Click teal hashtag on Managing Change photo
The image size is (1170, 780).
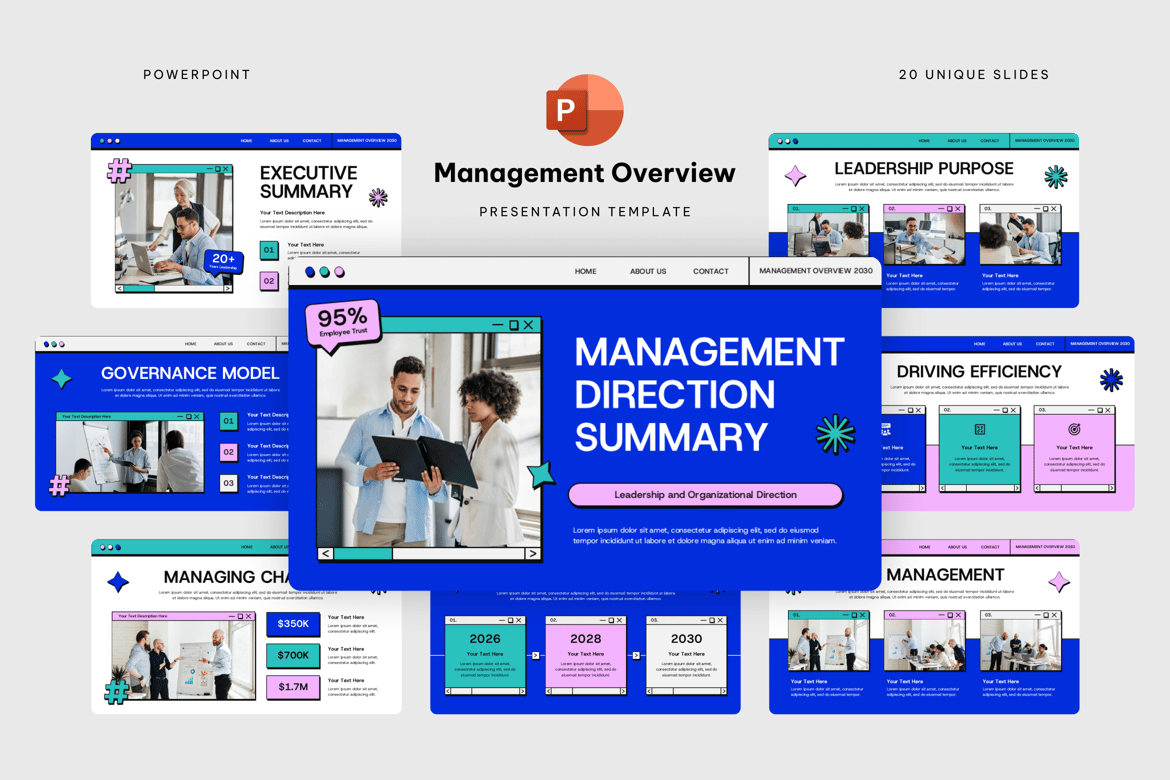pos(116,692)
